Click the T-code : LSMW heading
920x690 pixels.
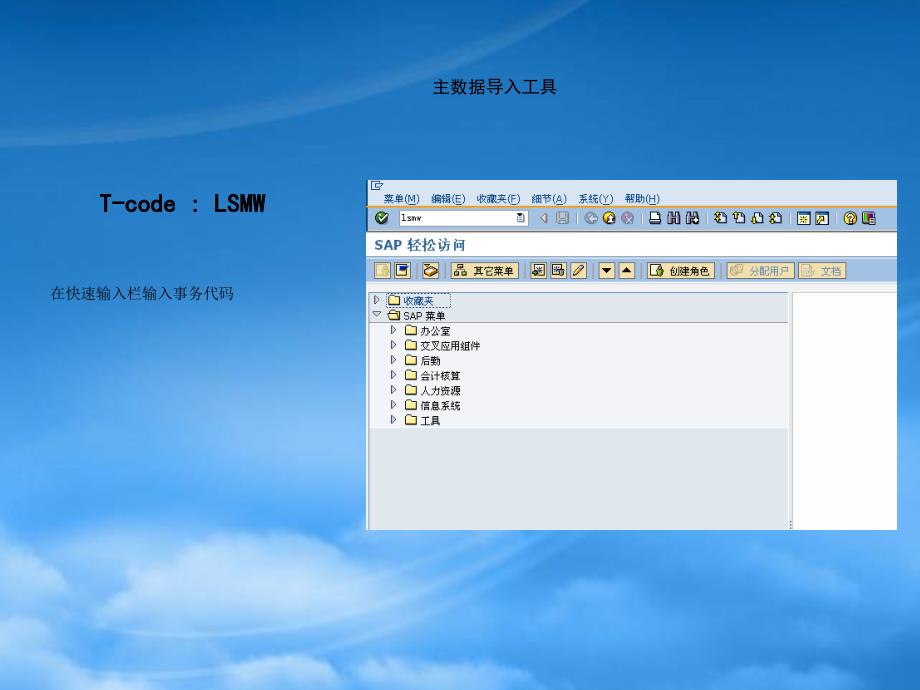point(182,204)
